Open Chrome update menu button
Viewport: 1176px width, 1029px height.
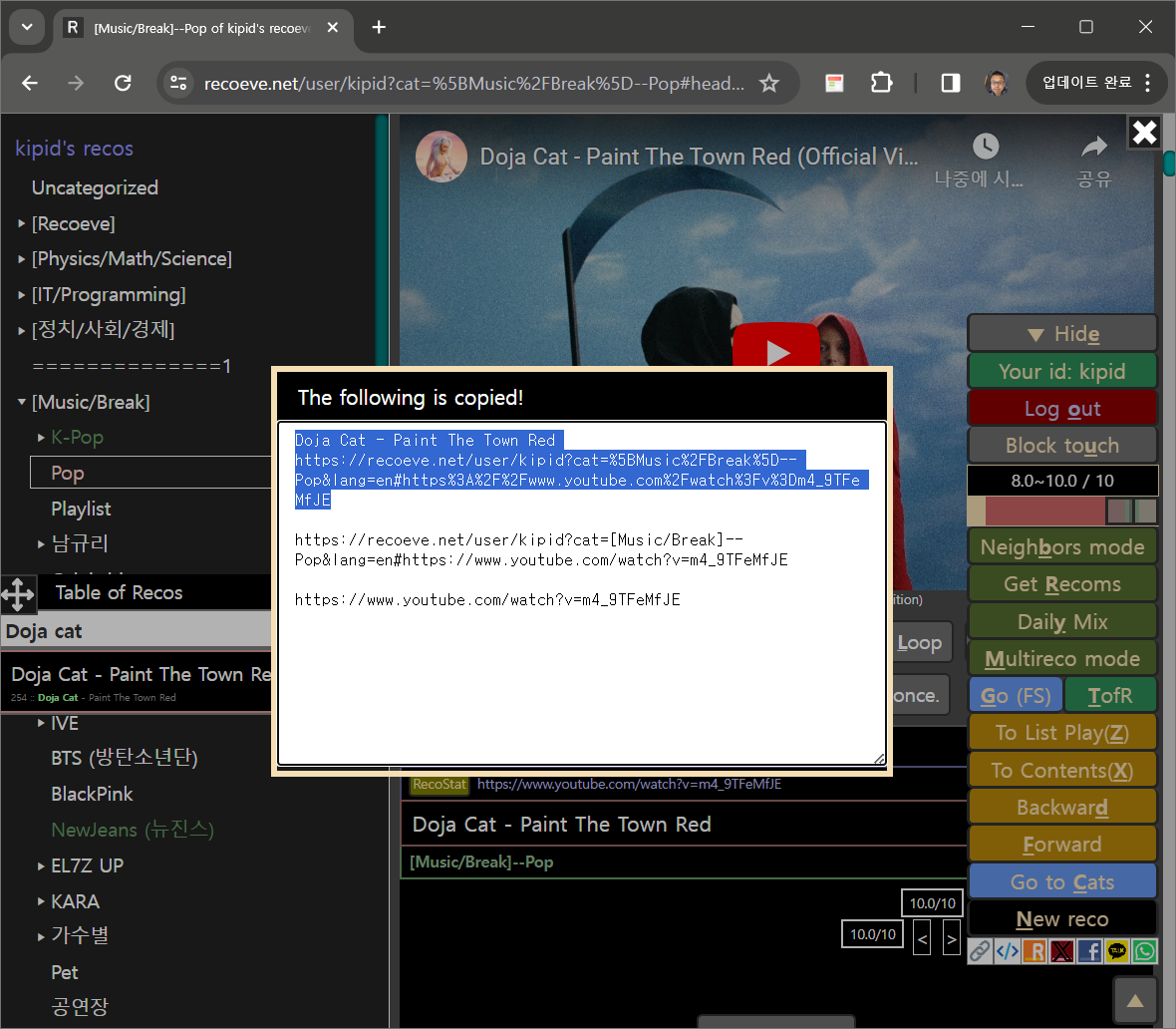point(1096,83)
